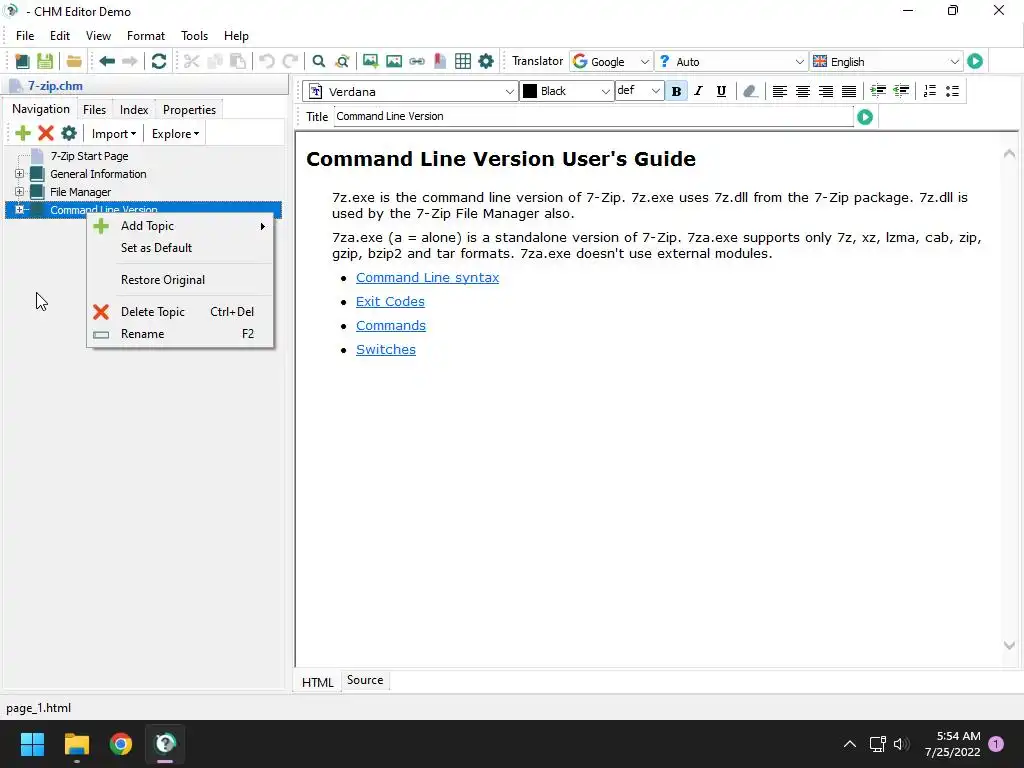Select the 7-Zip Start Page tree item
This screenshot has height=768, width=1024.
[89, 156]
